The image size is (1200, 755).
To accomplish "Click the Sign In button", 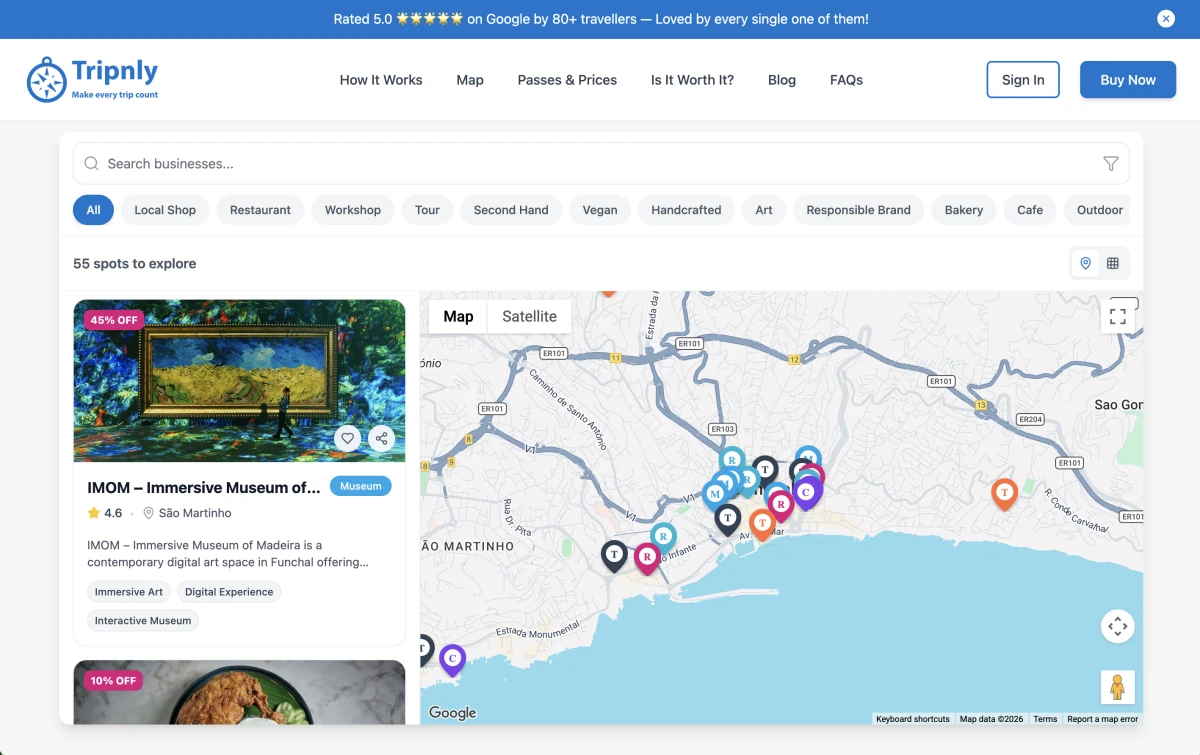I will pyautogui.click(x=1023, y=80).
